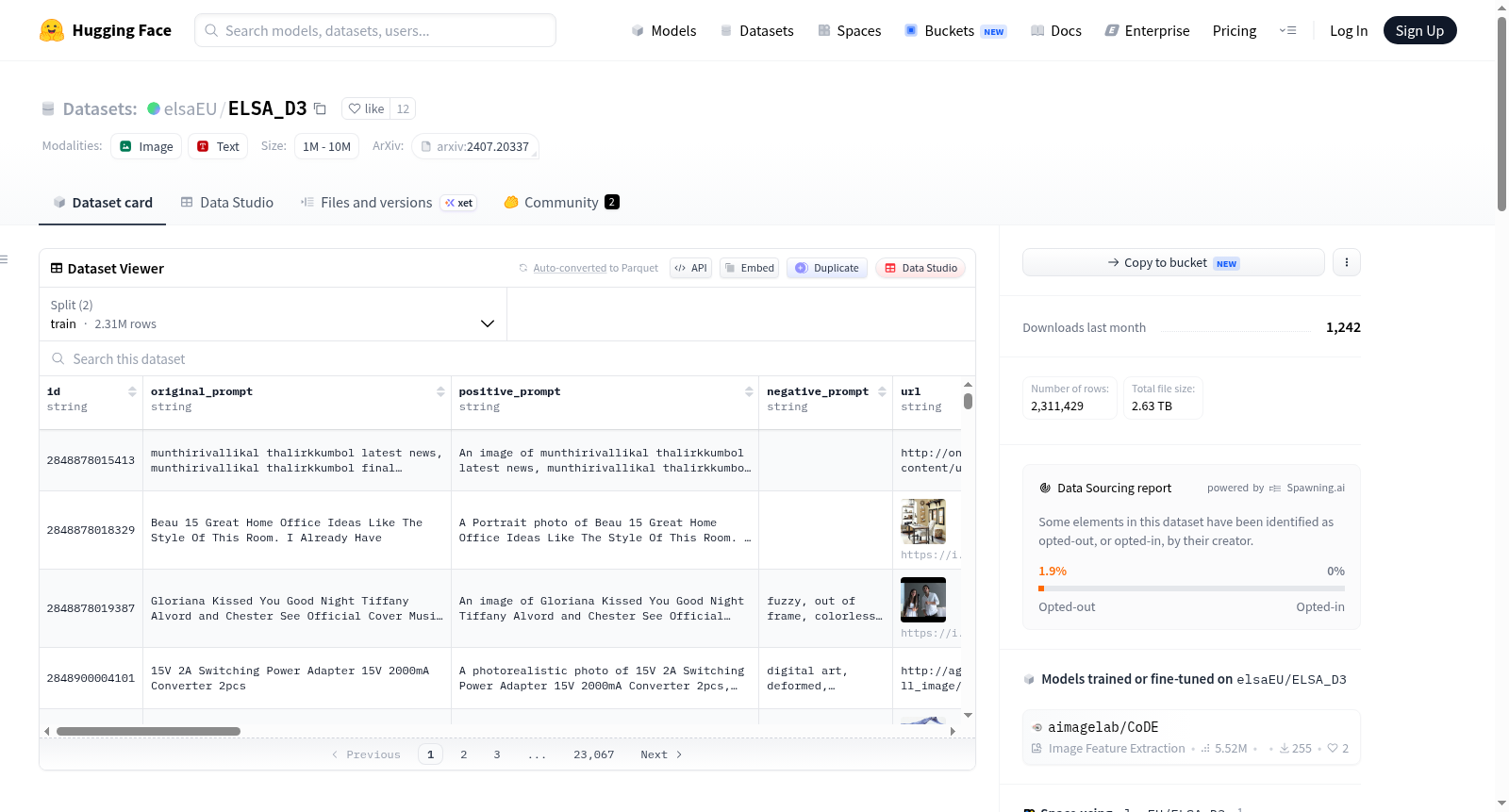Open Data Studio from the viewer header
The width and height of the screenshot is (1509, 812).
920,268
